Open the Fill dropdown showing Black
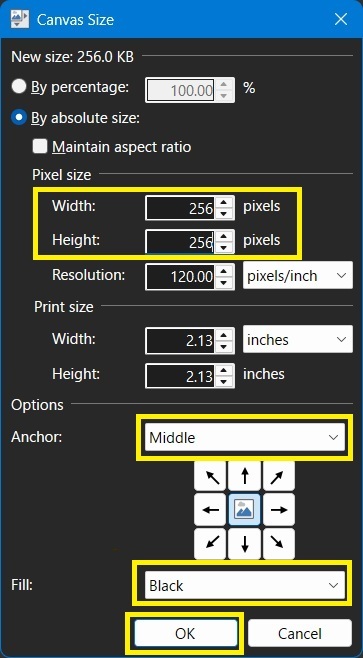 245,585
